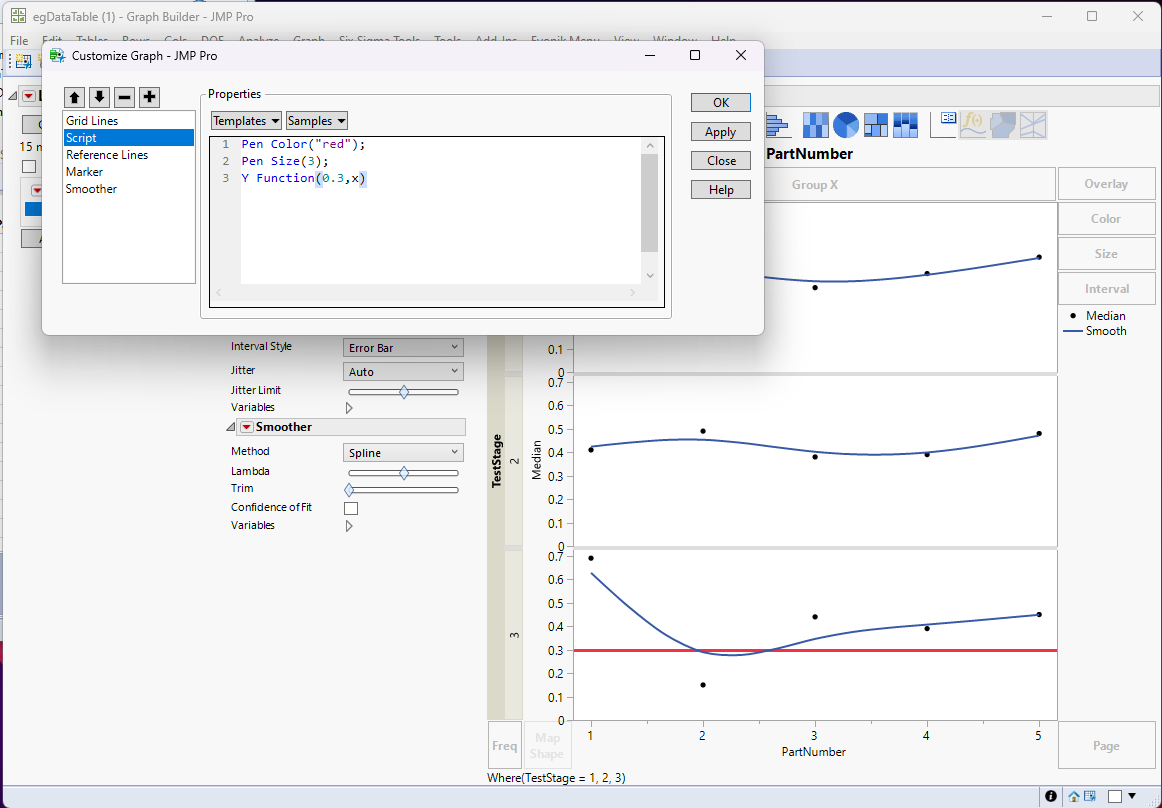Select the Treemap element icon
Image resolution: width=1162 pixels, height=808 pixels.
click(876, 125)
